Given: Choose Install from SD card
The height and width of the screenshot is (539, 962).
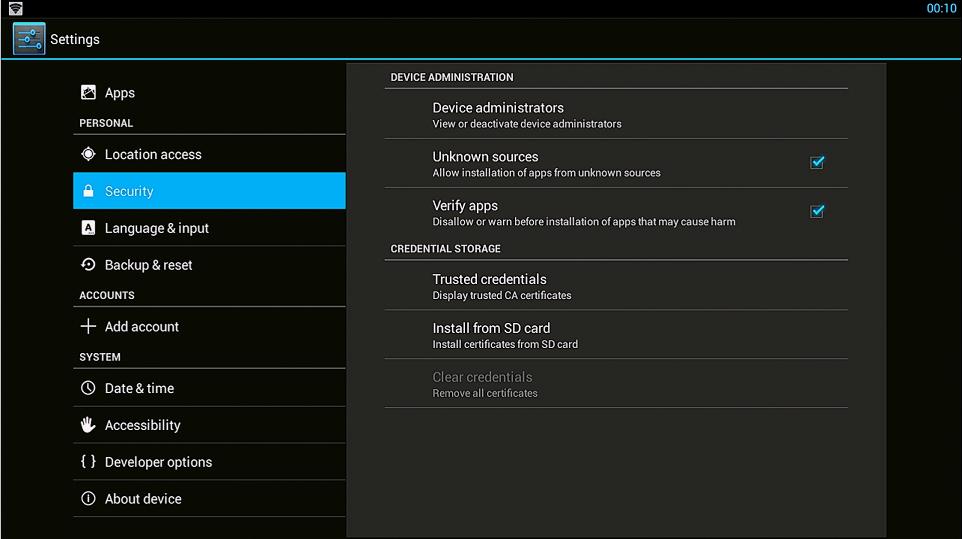Looking at the screenshot, I should coord(616,335).
